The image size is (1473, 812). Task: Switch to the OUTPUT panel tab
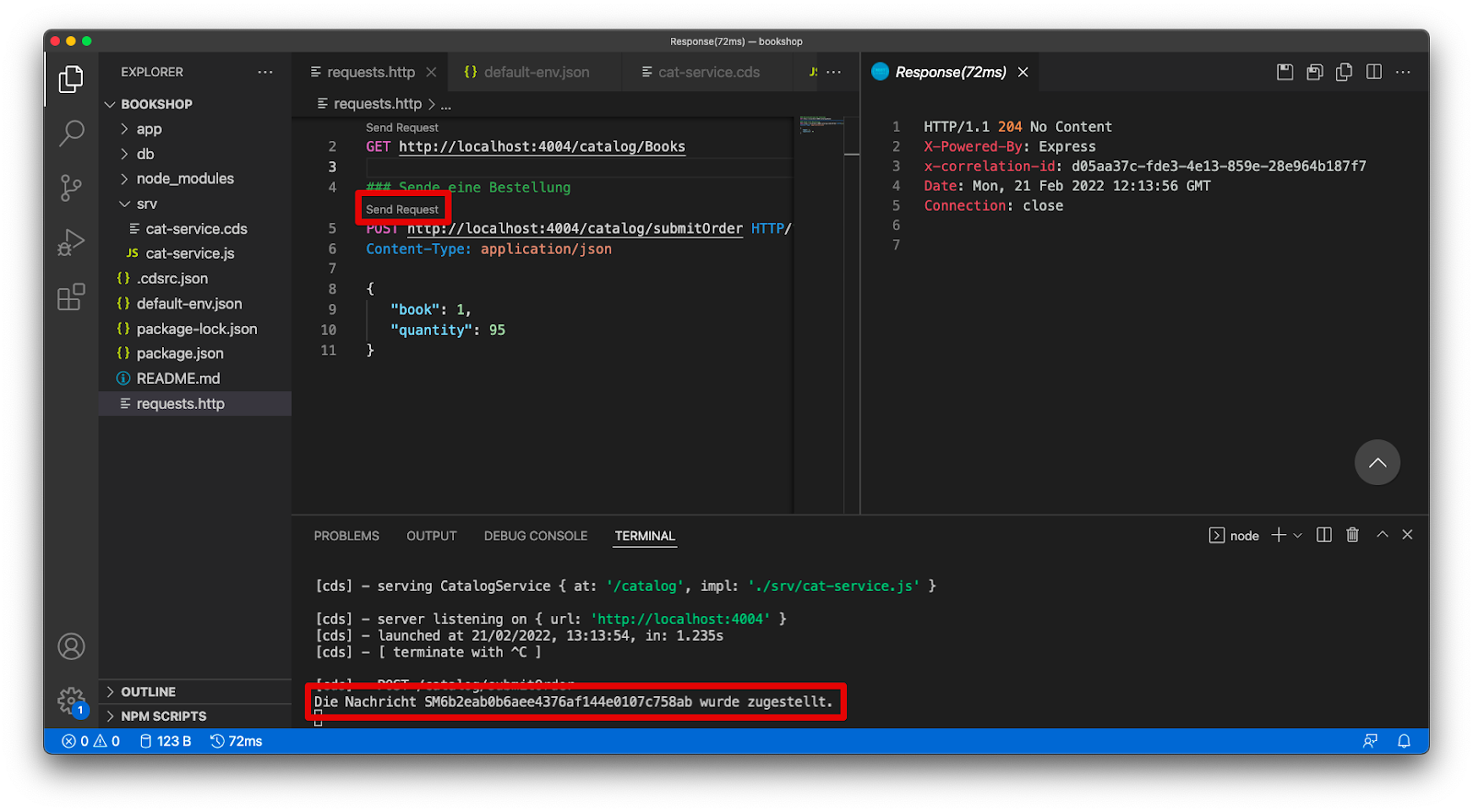tap(431, 536)
